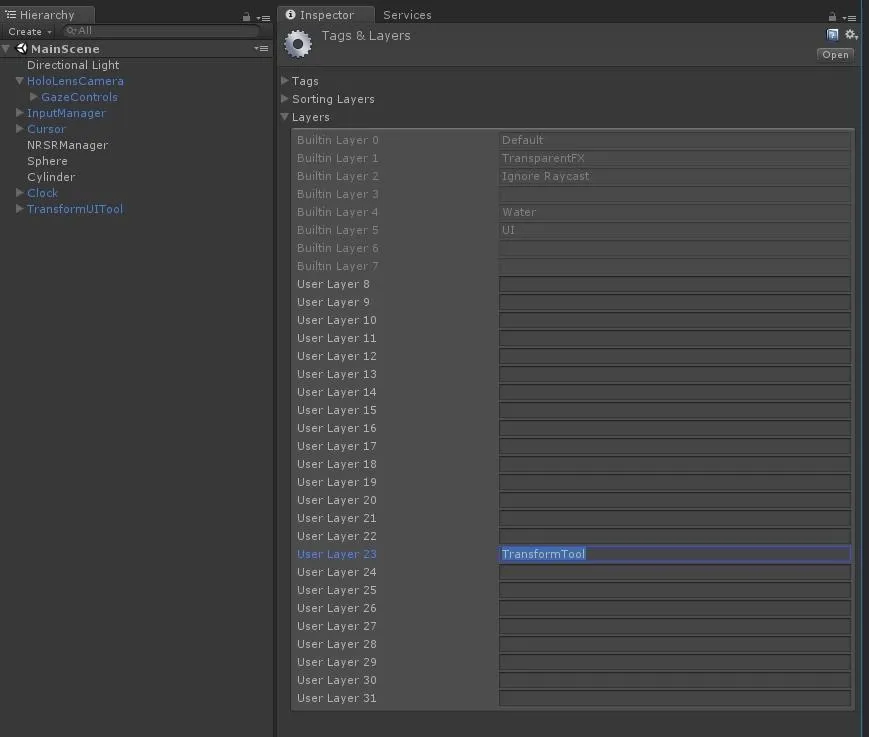
Task: Click the User Layer 31 input field
Action: (674, 698)
